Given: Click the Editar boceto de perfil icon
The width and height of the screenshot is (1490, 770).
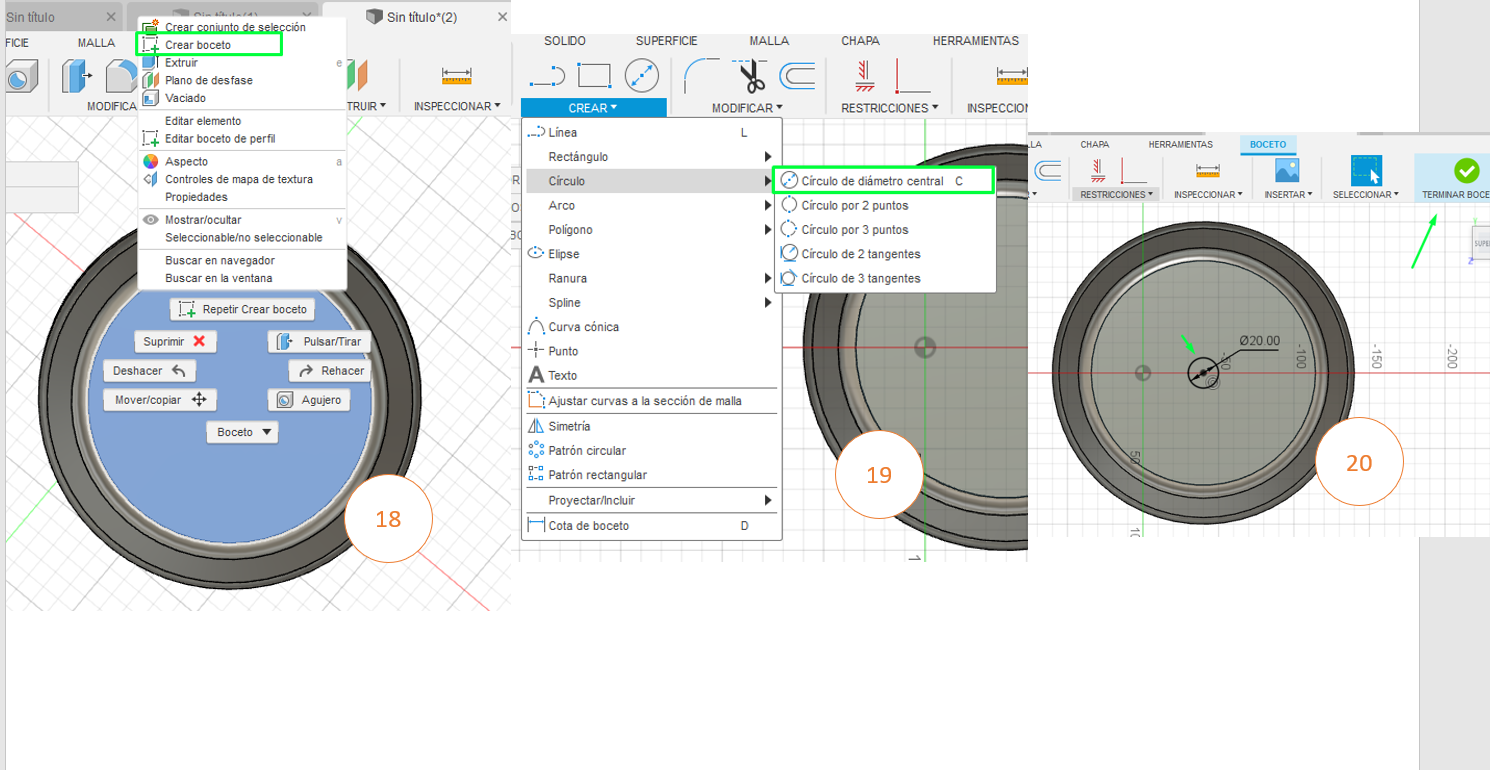Looking at the screenshot, I should [150, 139].
